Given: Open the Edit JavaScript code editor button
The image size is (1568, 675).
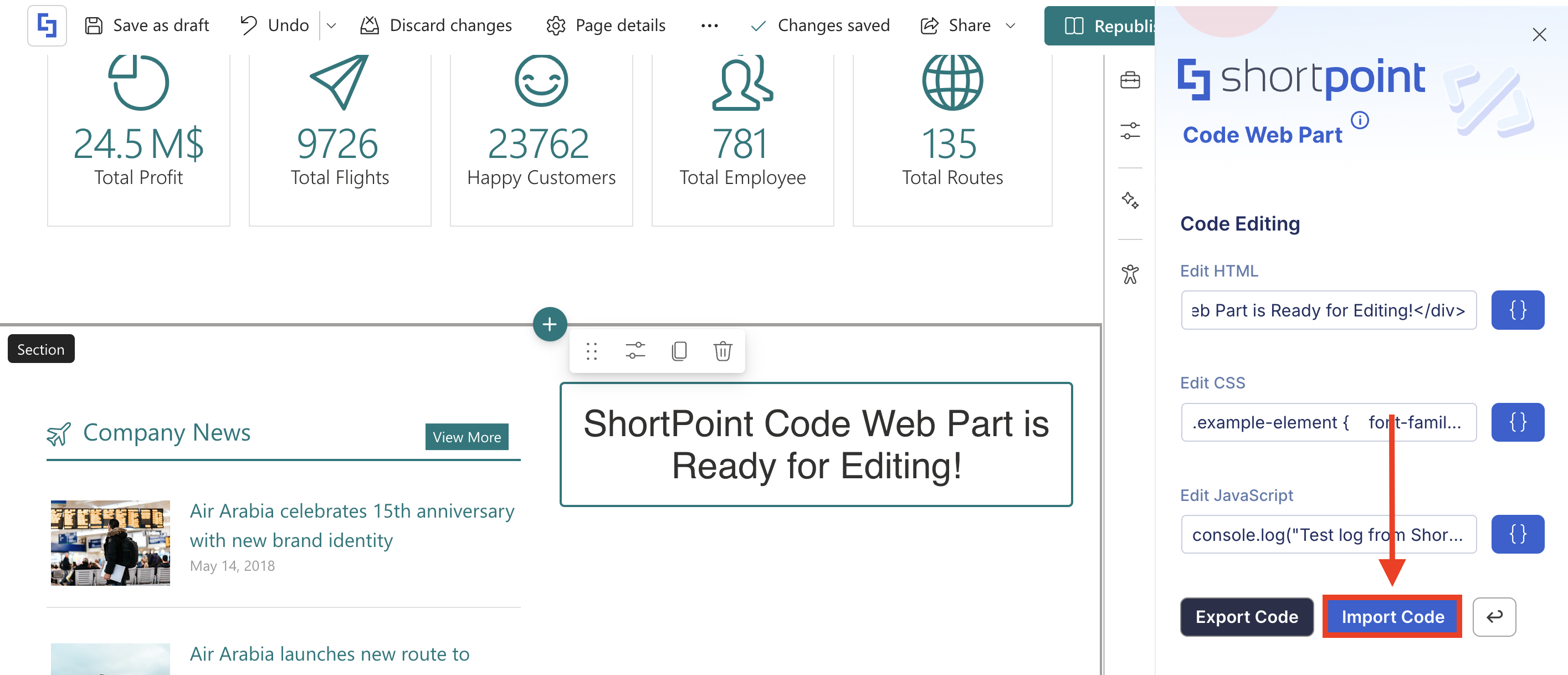Looking at the screenshot, I should point(1517,534).
